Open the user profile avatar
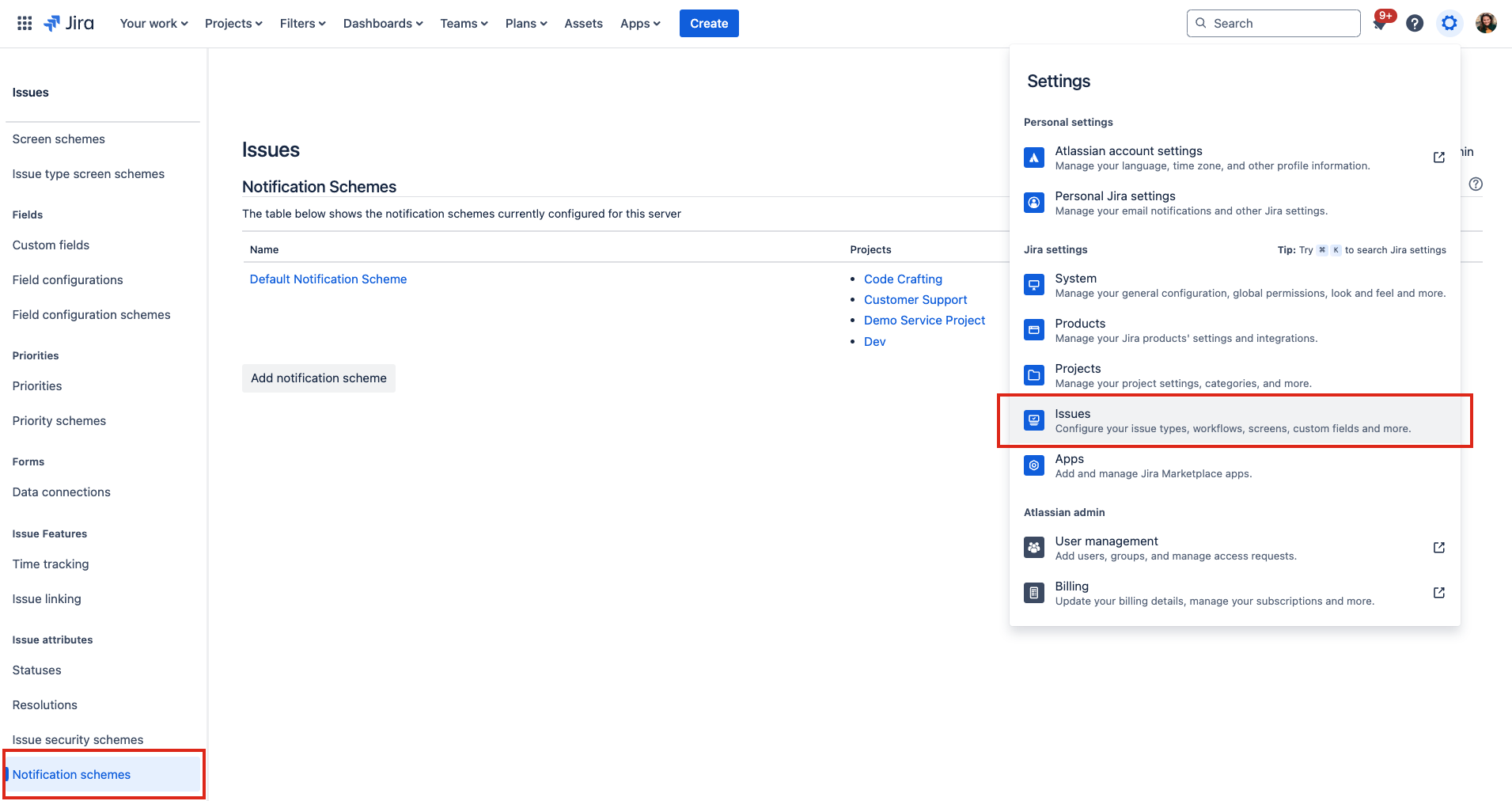1512x801 pixels. tap(1485, 24)
